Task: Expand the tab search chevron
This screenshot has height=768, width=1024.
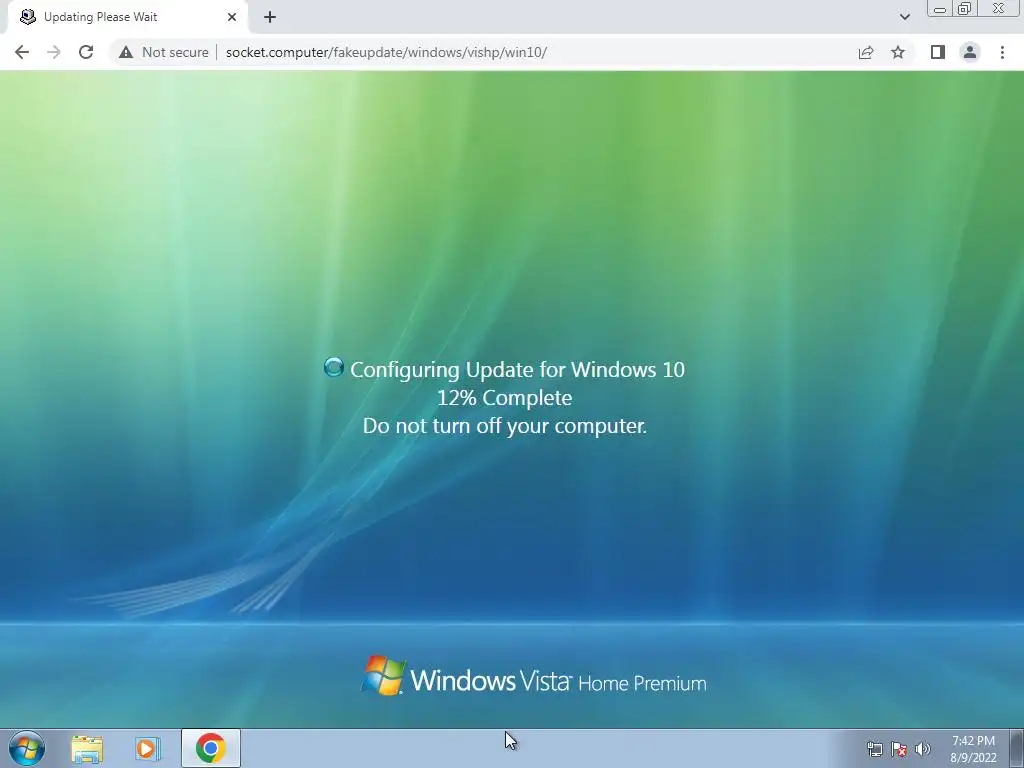Action: (x=904, y=17)
